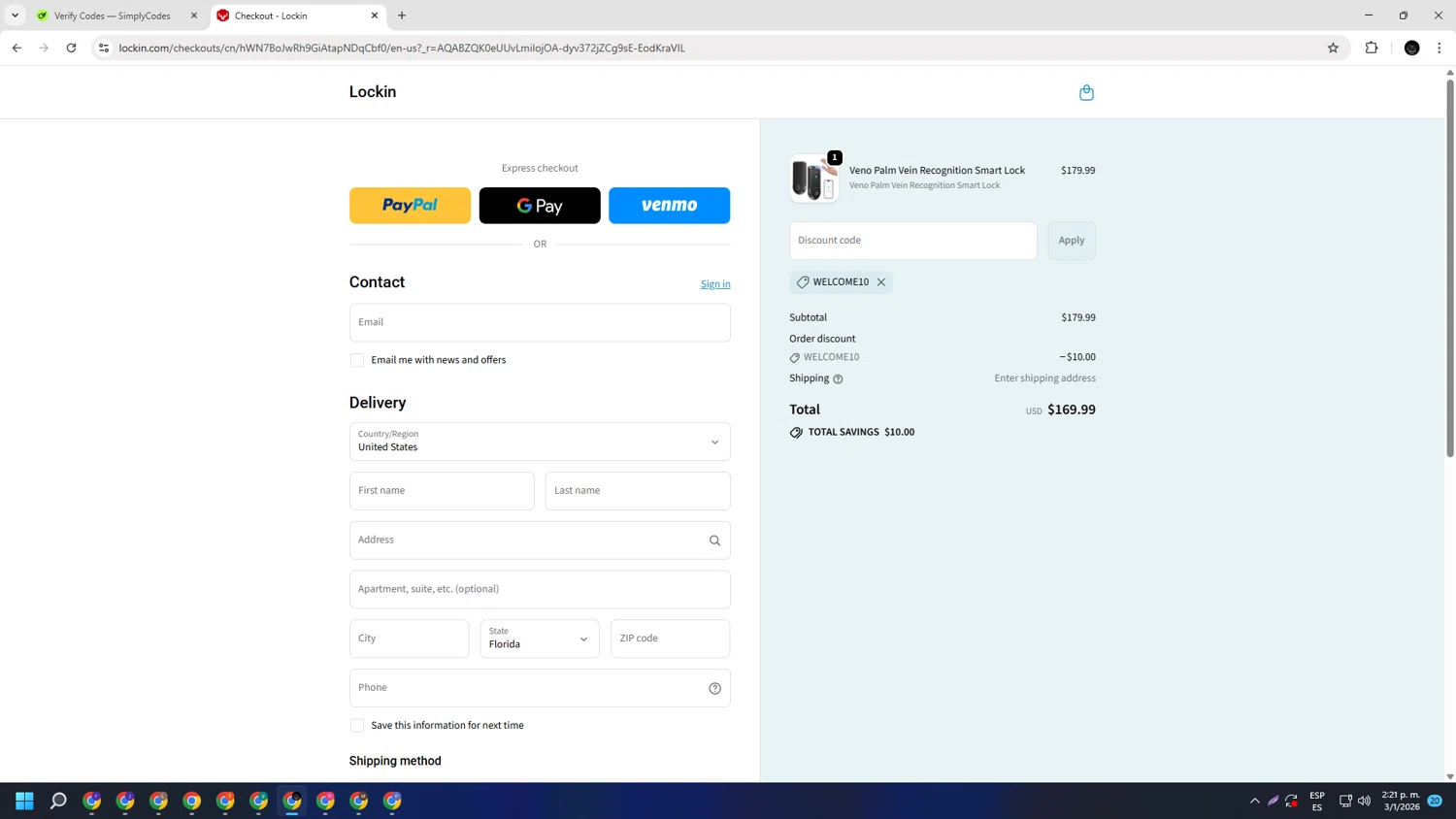Image resolution: width=1456 pixels, height=819 pixels.
Task: Reload the checkout page
Action: (71, 48)
